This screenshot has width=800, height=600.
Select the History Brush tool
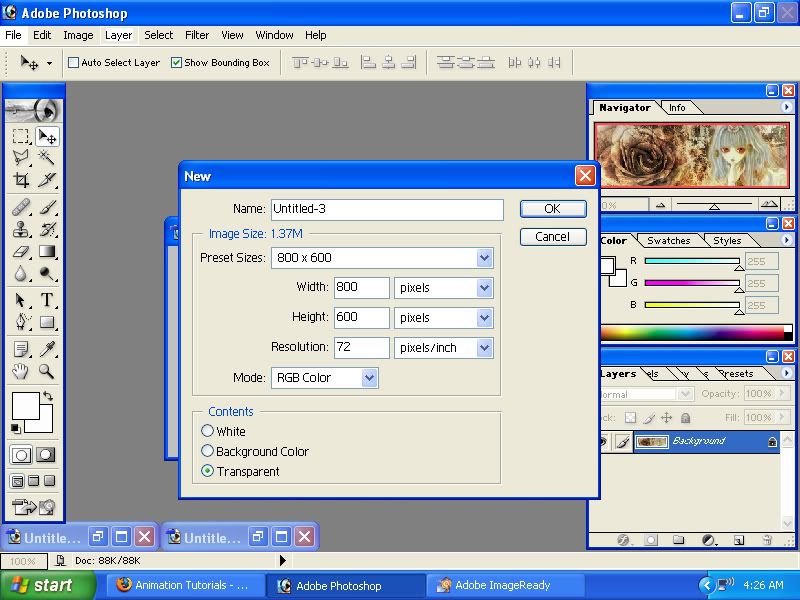coord(47,230)
